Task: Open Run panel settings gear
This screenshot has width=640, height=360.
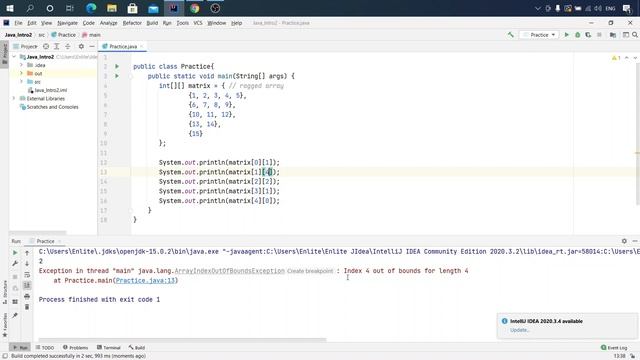Action: 624,241
